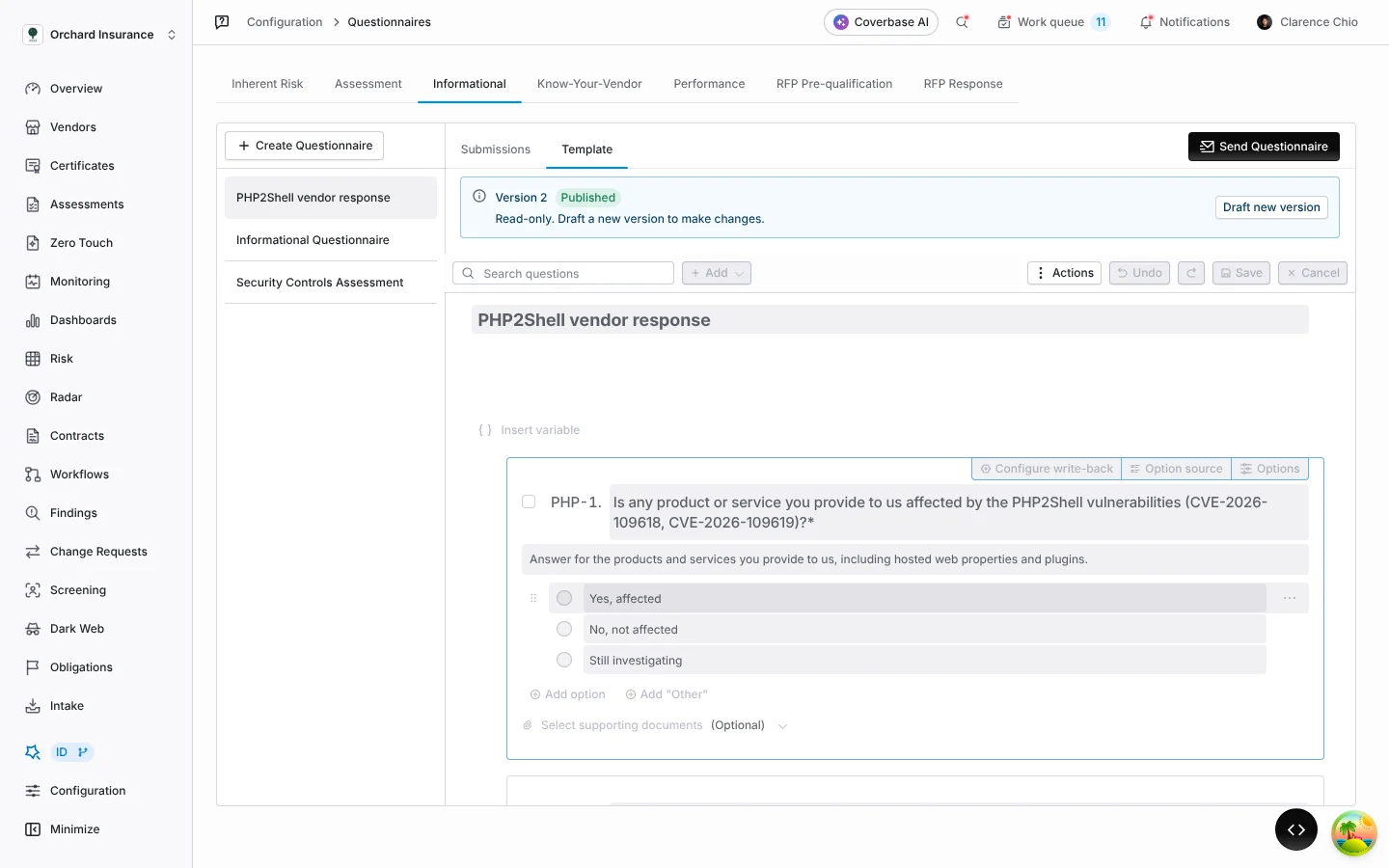Open the code toggle round button
Screen dimensions: 1389x868
[x=1296, y=829]
